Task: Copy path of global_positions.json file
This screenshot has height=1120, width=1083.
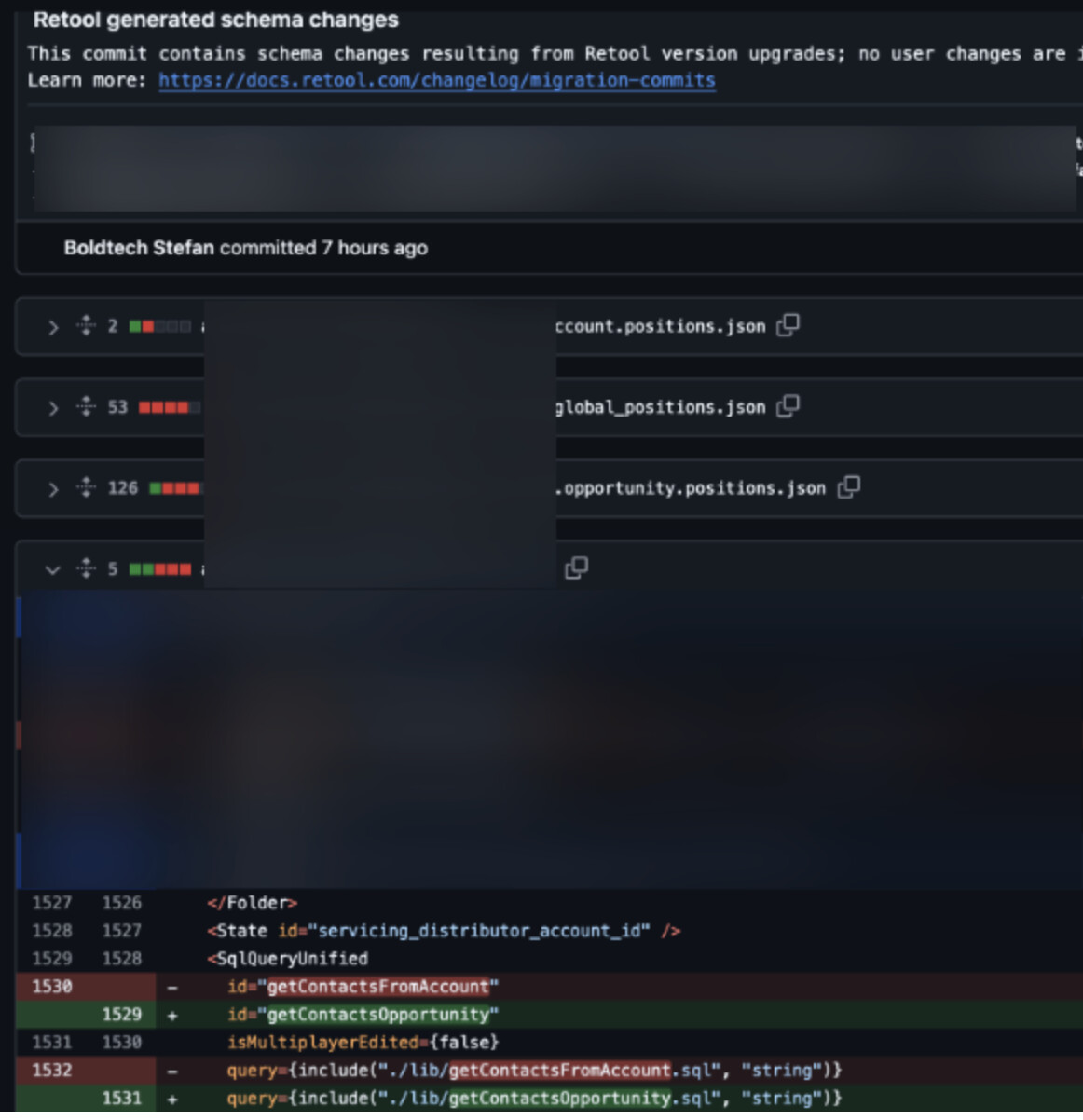Action: (788, 406)
